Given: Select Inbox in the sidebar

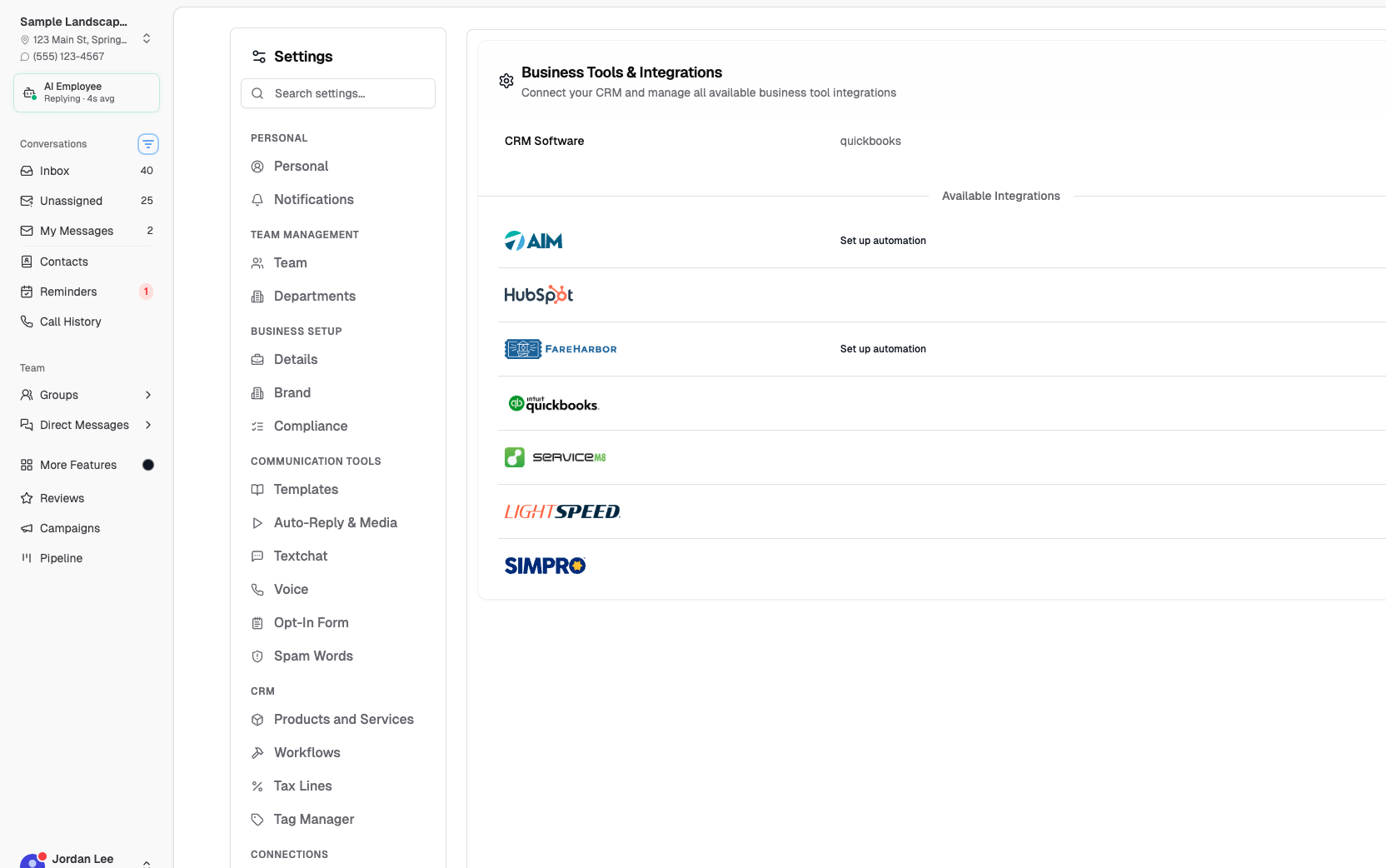Looking at the screenshot, I should click(x=87, y=171).
